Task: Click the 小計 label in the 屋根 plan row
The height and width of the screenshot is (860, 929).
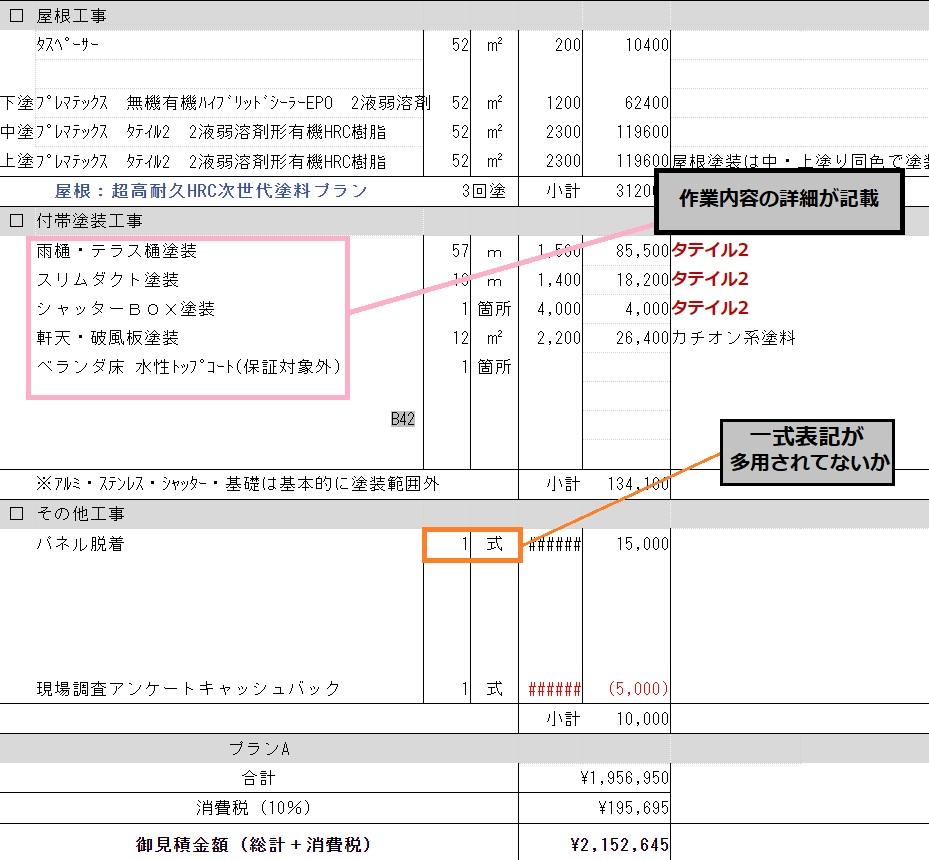Action: click(x=563, y=191)
